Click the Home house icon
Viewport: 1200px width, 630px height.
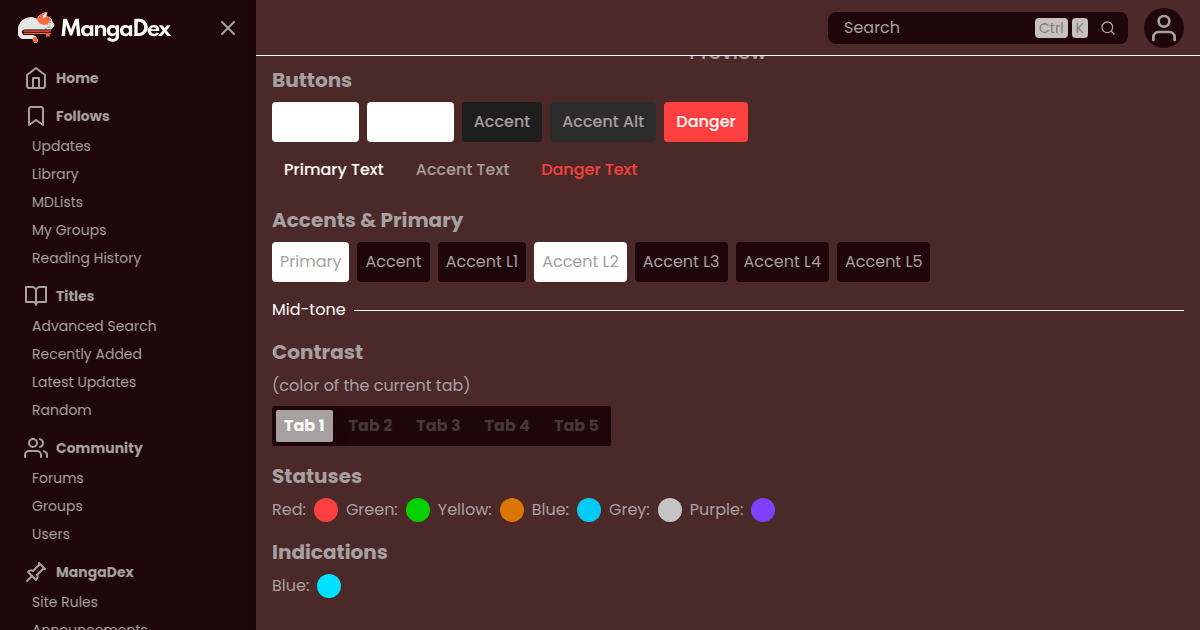pyautogui.click(x=36, y=78)
